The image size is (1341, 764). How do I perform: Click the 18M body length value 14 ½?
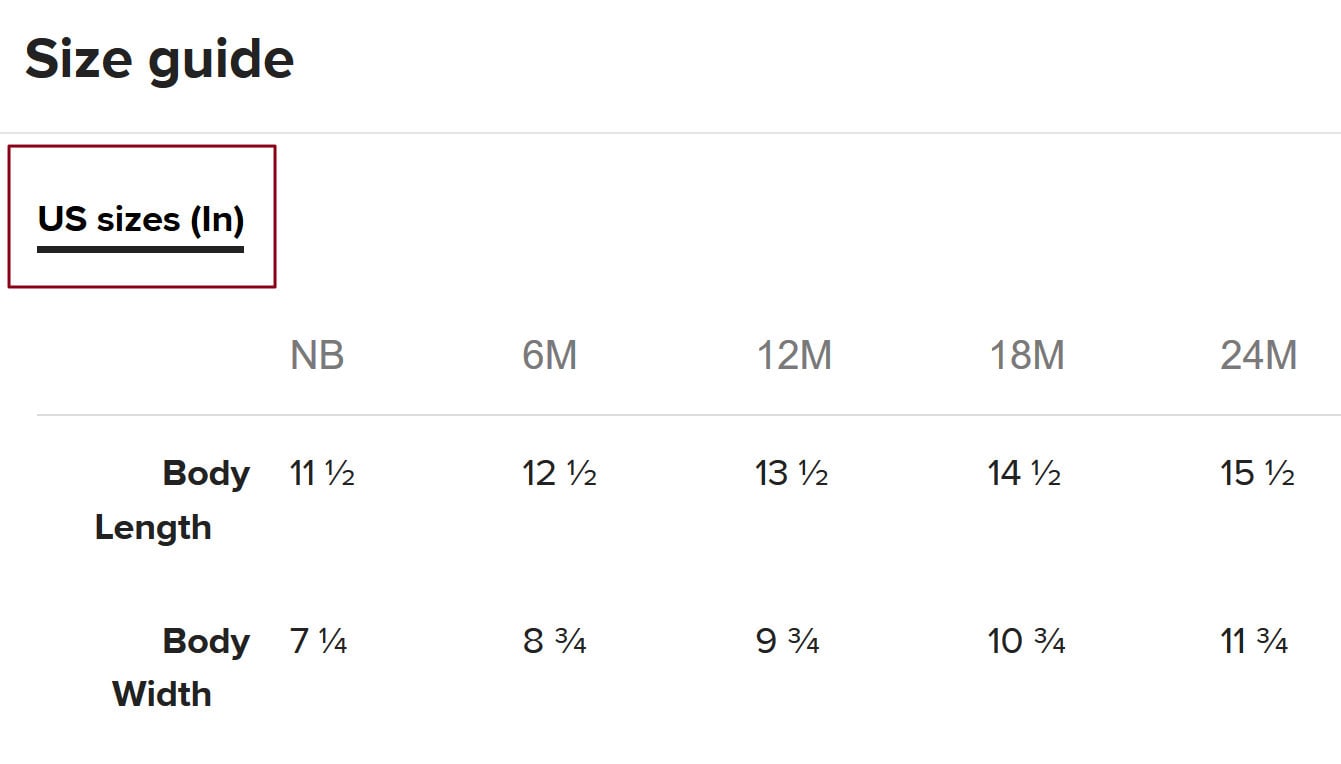coord(1025,473)
